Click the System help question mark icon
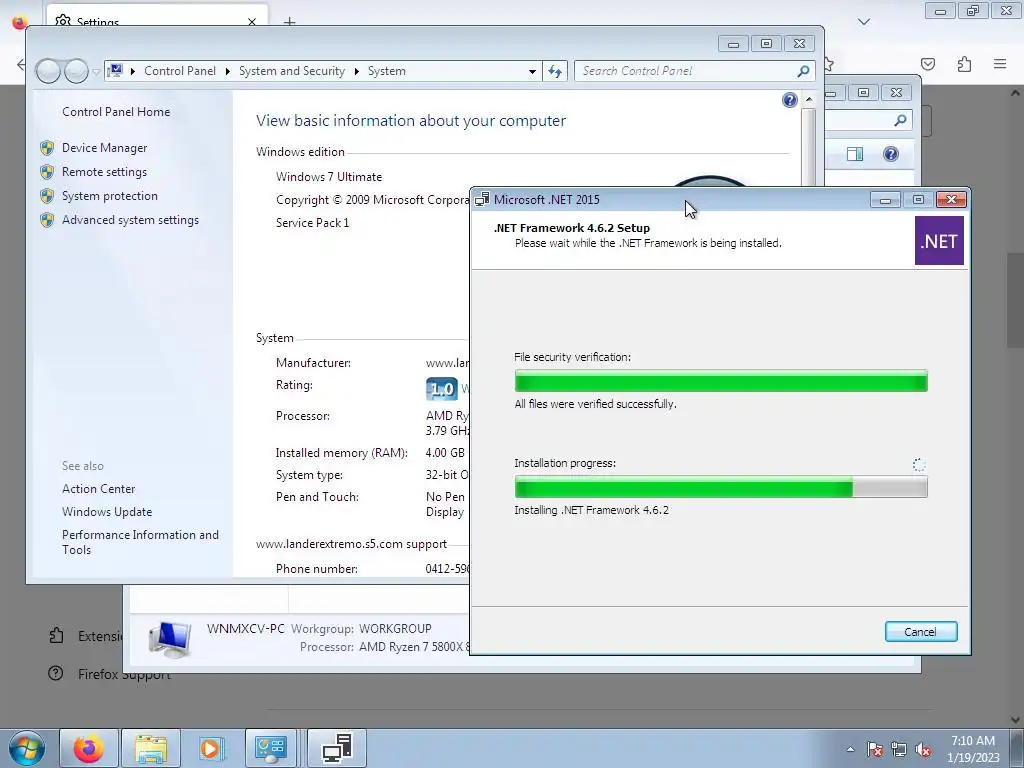This screenshot has height=768, width=1024. click(790, 100)
